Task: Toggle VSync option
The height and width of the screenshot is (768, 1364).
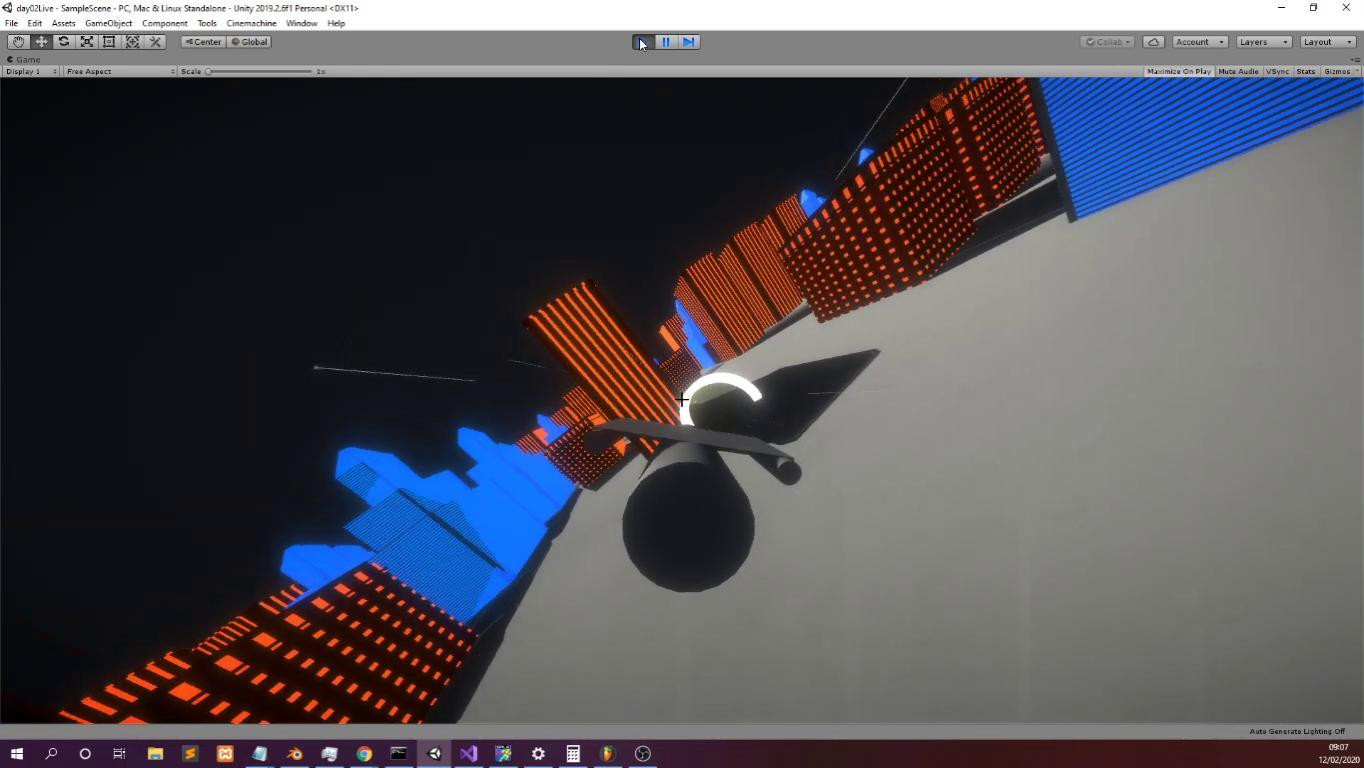Action: point(1277,71)
